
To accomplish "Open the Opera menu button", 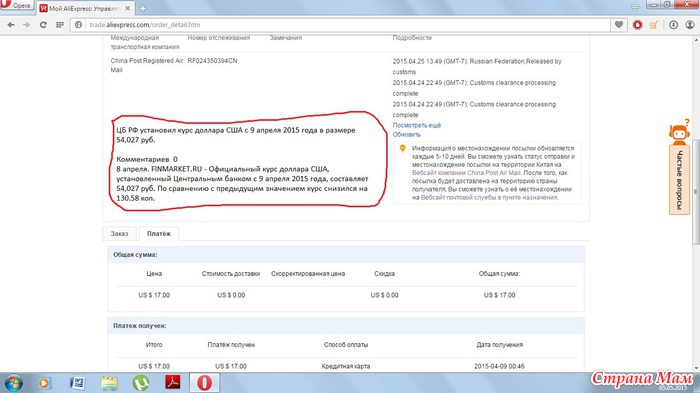I will pyautogui.click(x=17, y=5).
